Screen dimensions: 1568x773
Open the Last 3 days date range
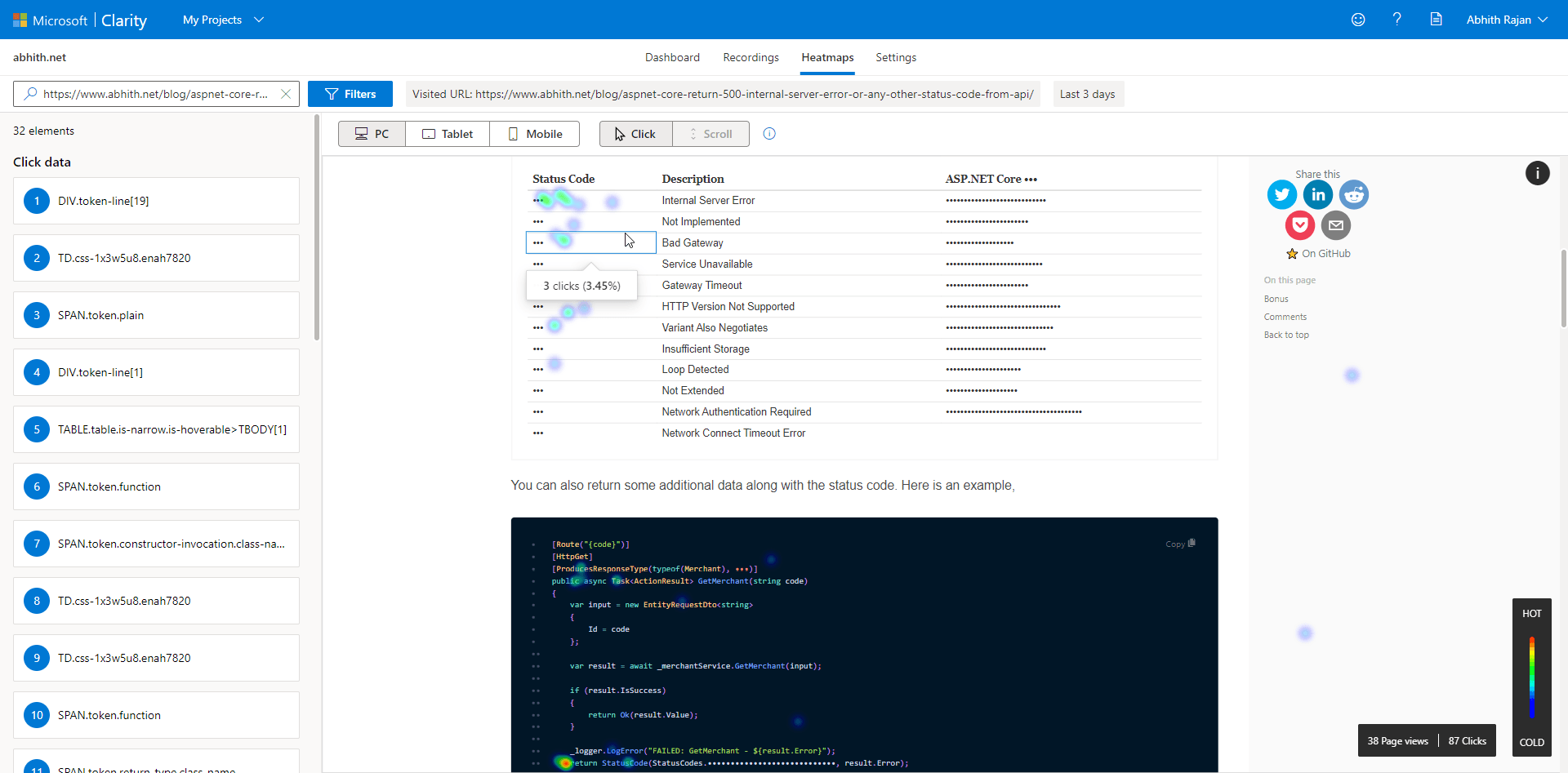[x=1088, y=94]
